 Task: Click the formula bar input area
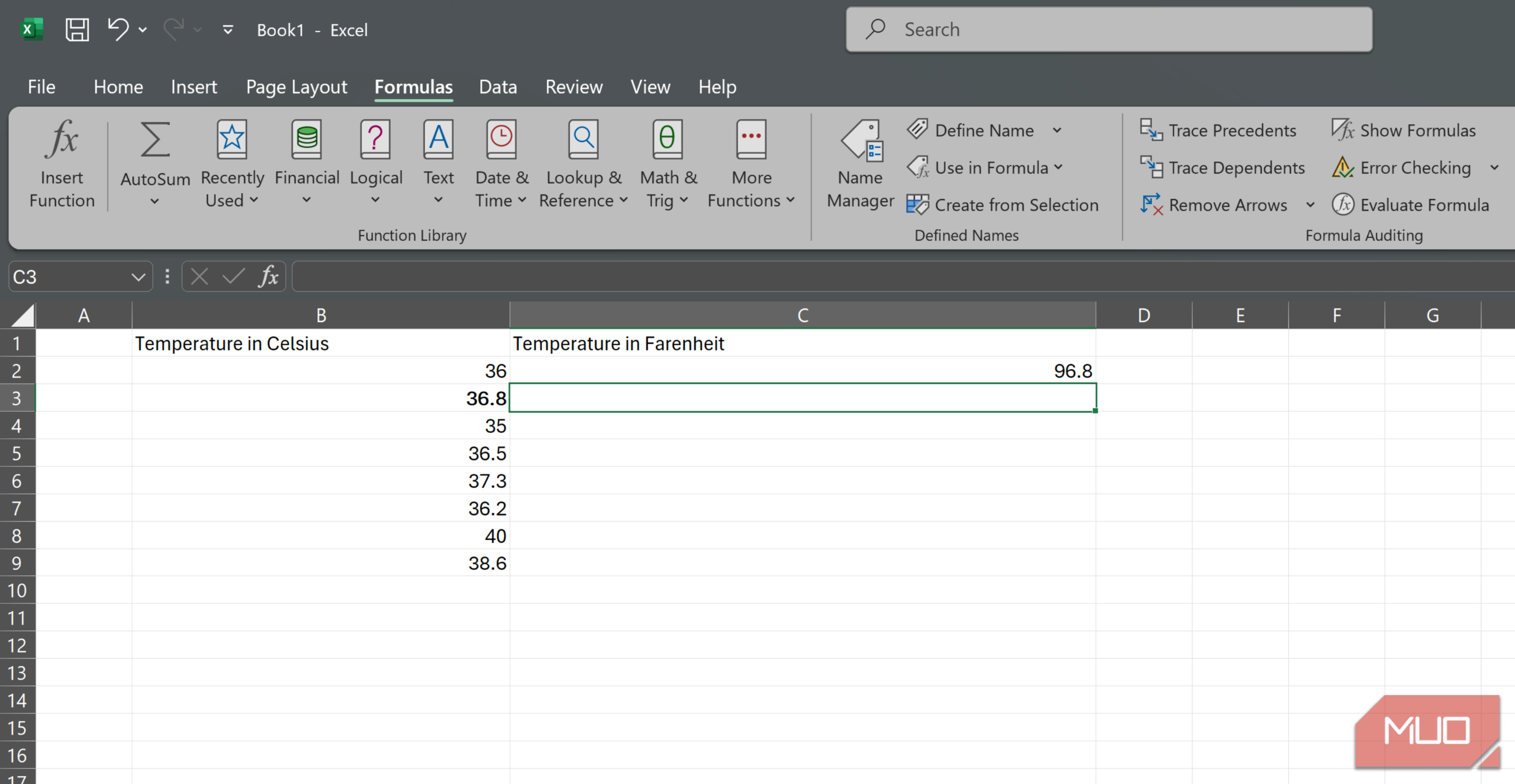[903, 276]
